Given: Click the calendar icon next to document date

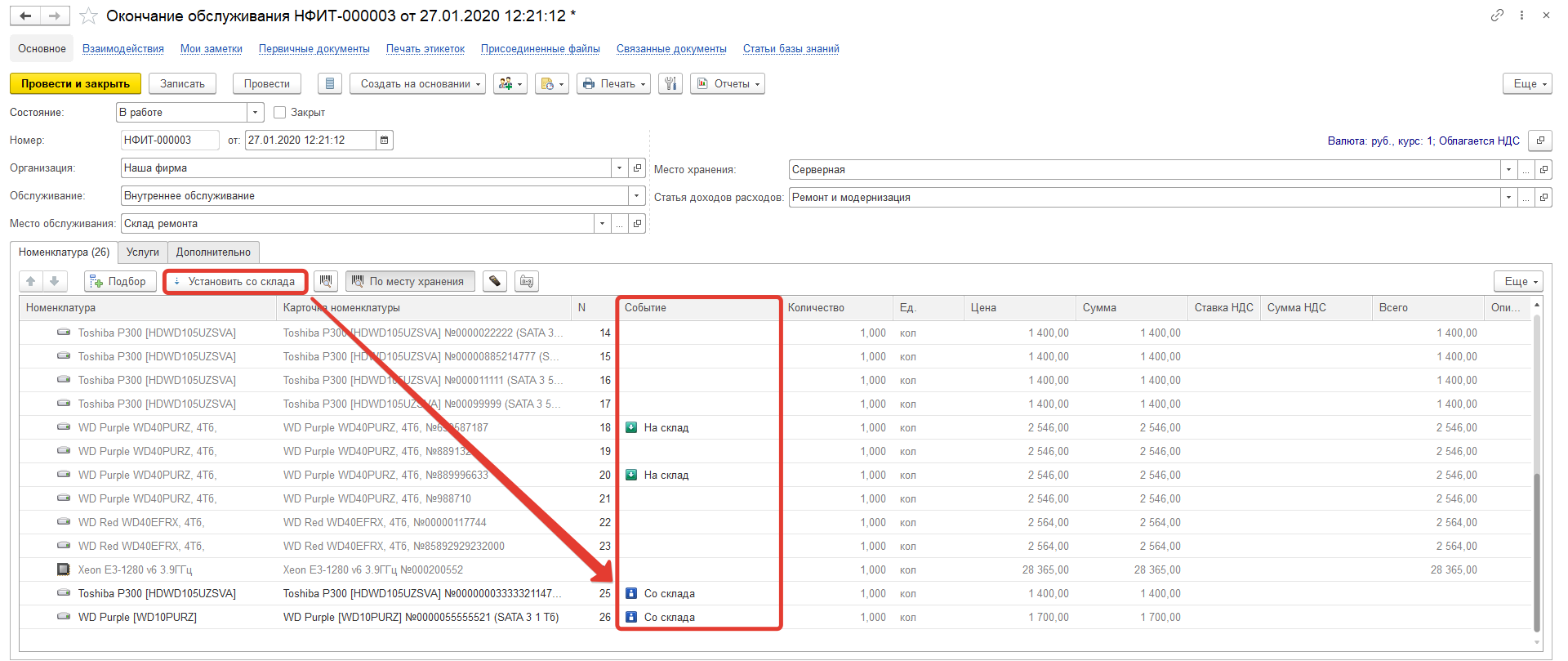Looking at the screenshot, I should coord(384,141).
